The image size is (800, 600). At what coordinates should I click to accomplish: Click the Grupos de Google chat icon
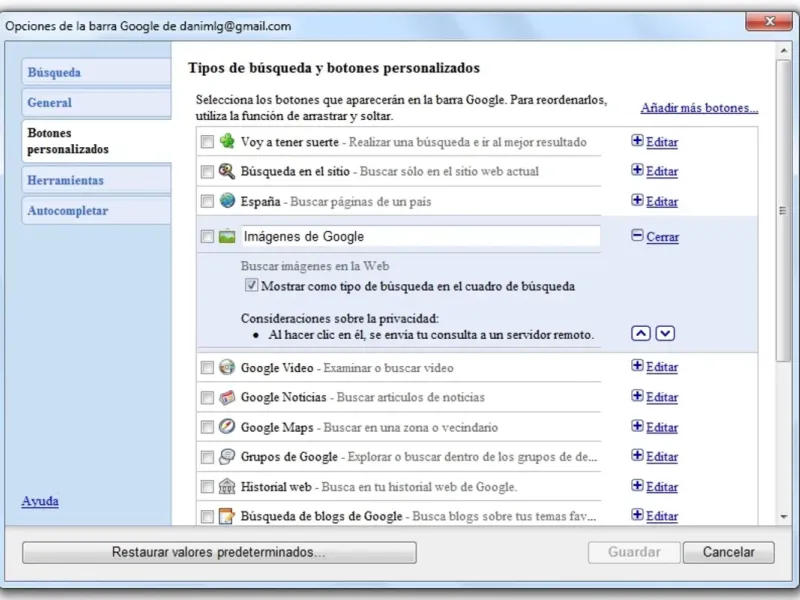click(x=227, y=456)
